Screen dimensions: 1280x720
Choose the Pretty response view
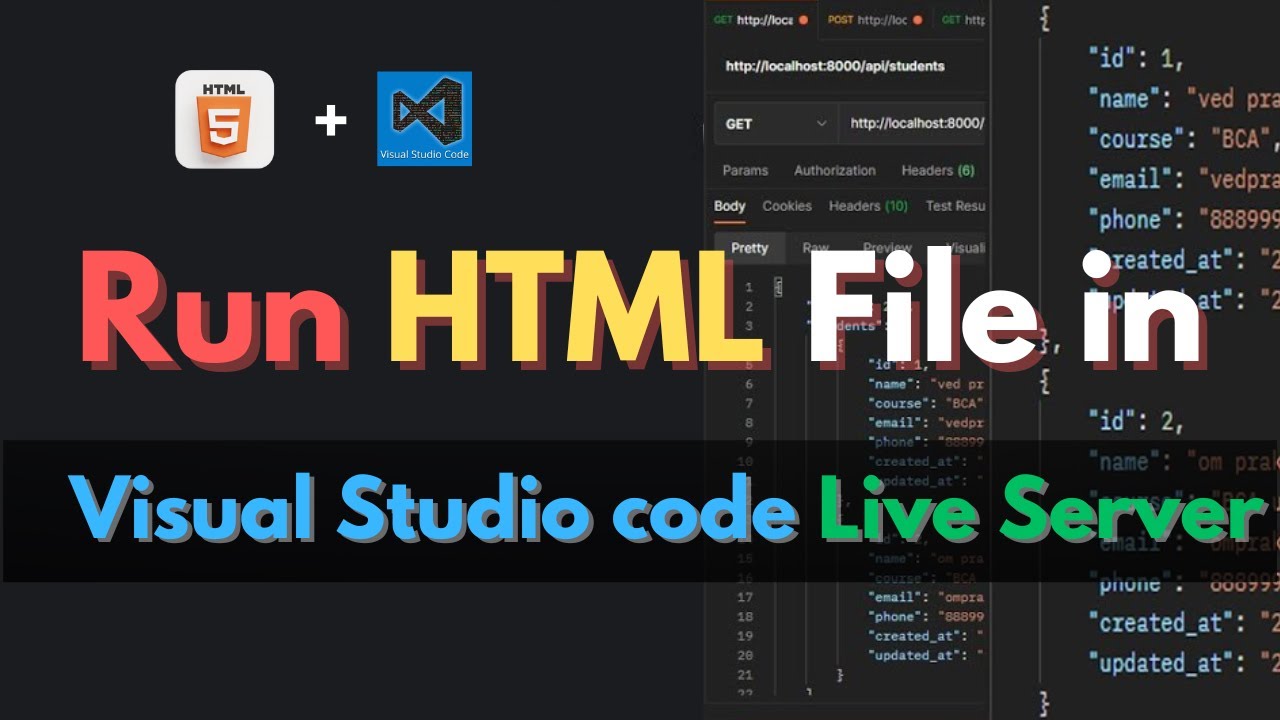pyautogui.click(x=749, y=248)
